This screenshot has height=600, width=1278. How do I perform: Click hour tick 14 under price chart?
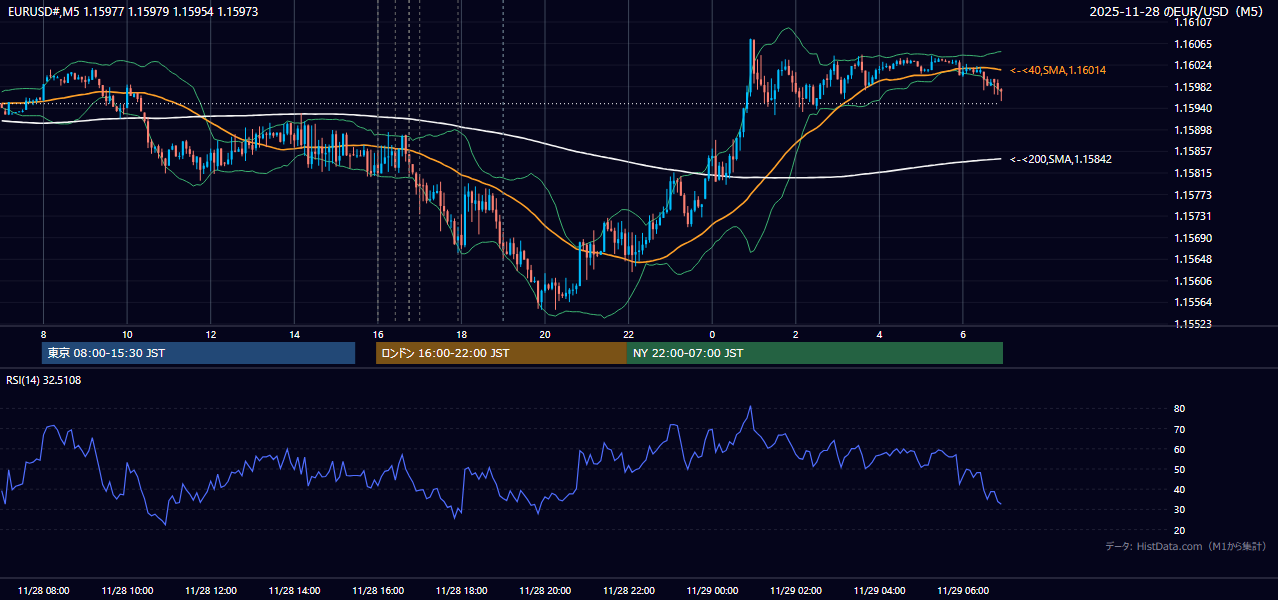pyautogui.click(x=294, y=334)
